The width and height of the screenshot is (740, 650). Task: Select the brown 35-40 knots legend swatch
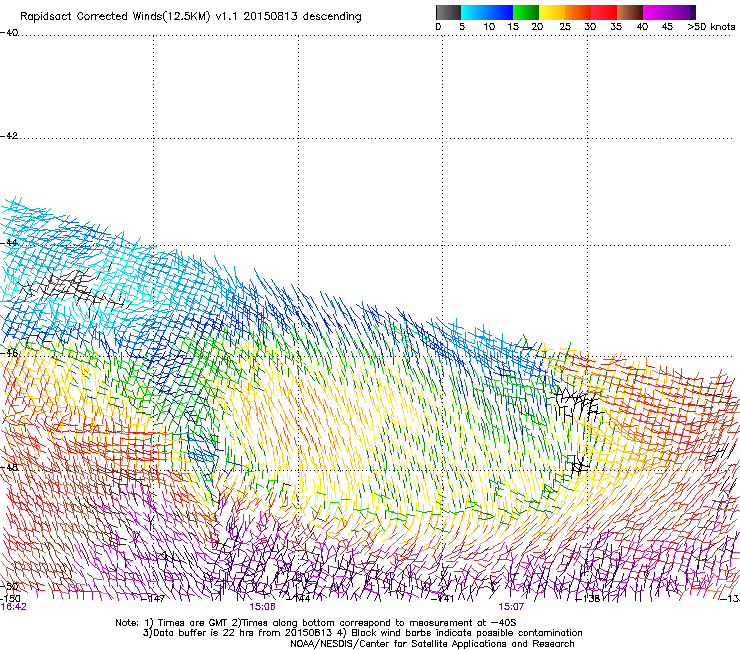click(630, 12)
